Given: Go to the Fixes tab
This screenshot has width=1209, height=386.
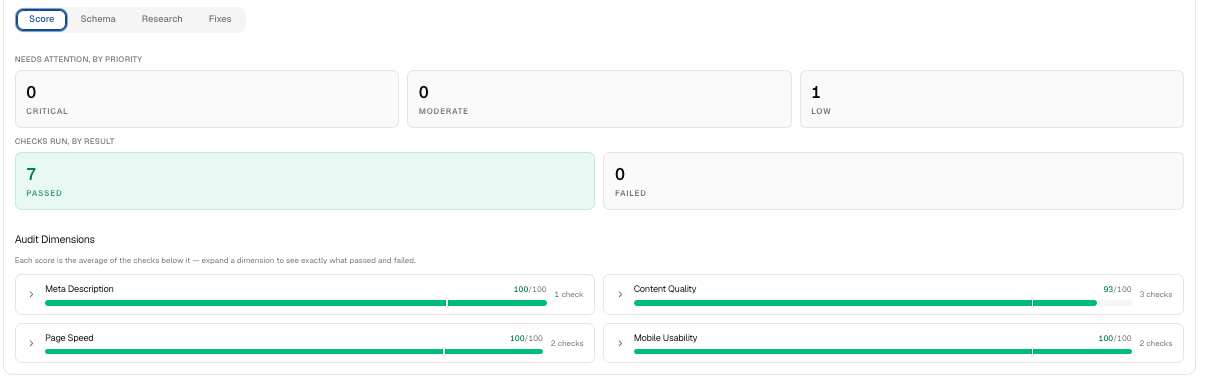Looking at the screenshot, I should pos(220,19).
